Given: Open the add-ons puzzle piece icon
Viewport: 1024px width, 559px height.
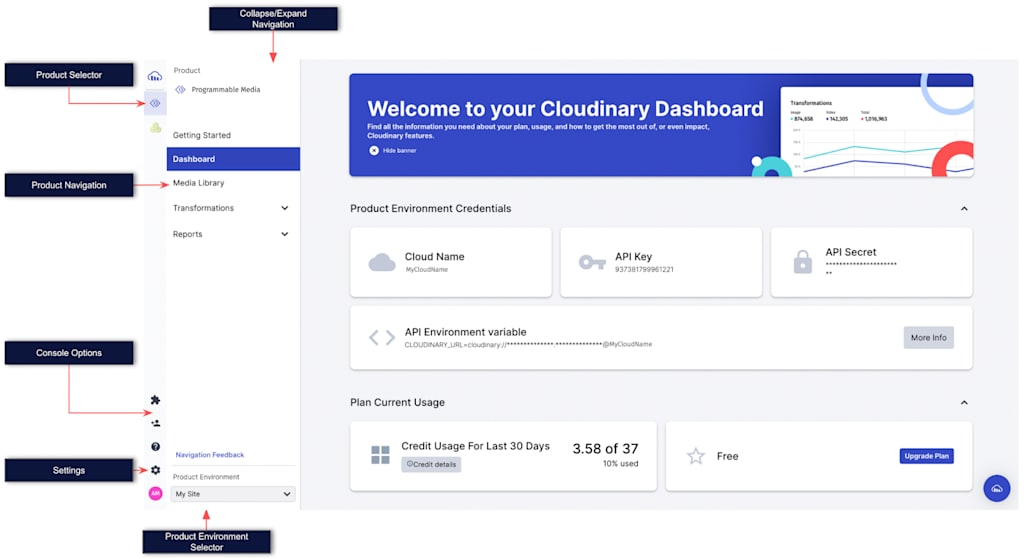Looking at the screenshot, I should coord(155,400).
